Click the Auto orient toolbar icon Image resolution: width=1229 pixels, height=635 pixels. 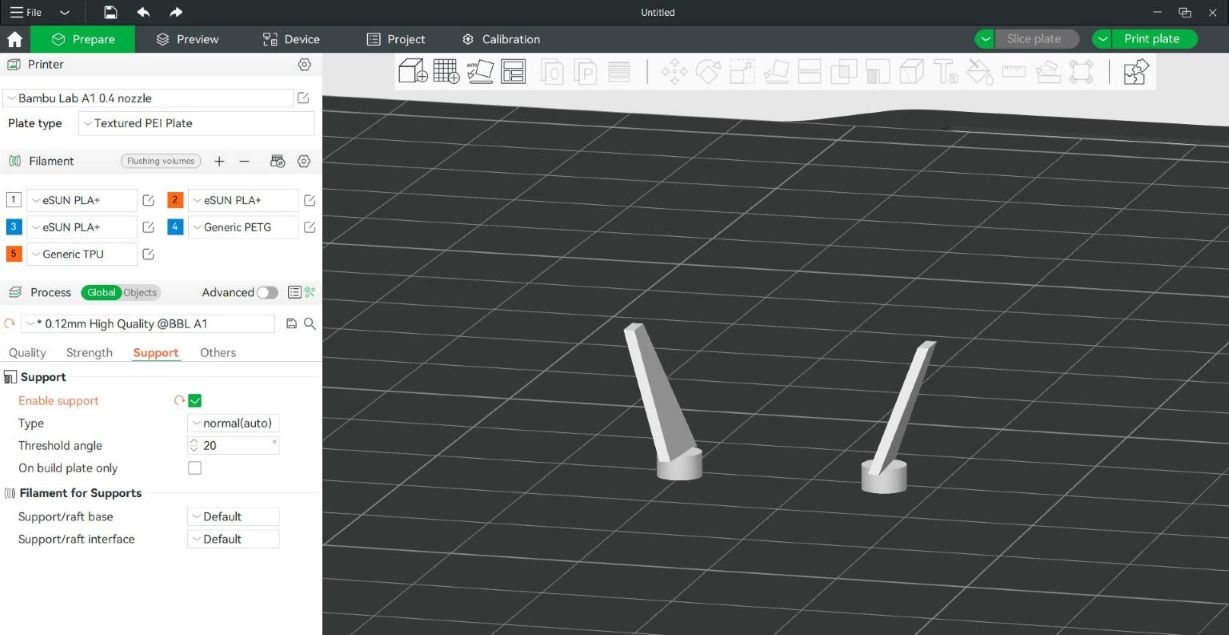pyautogui.click(x=480, y=71)
